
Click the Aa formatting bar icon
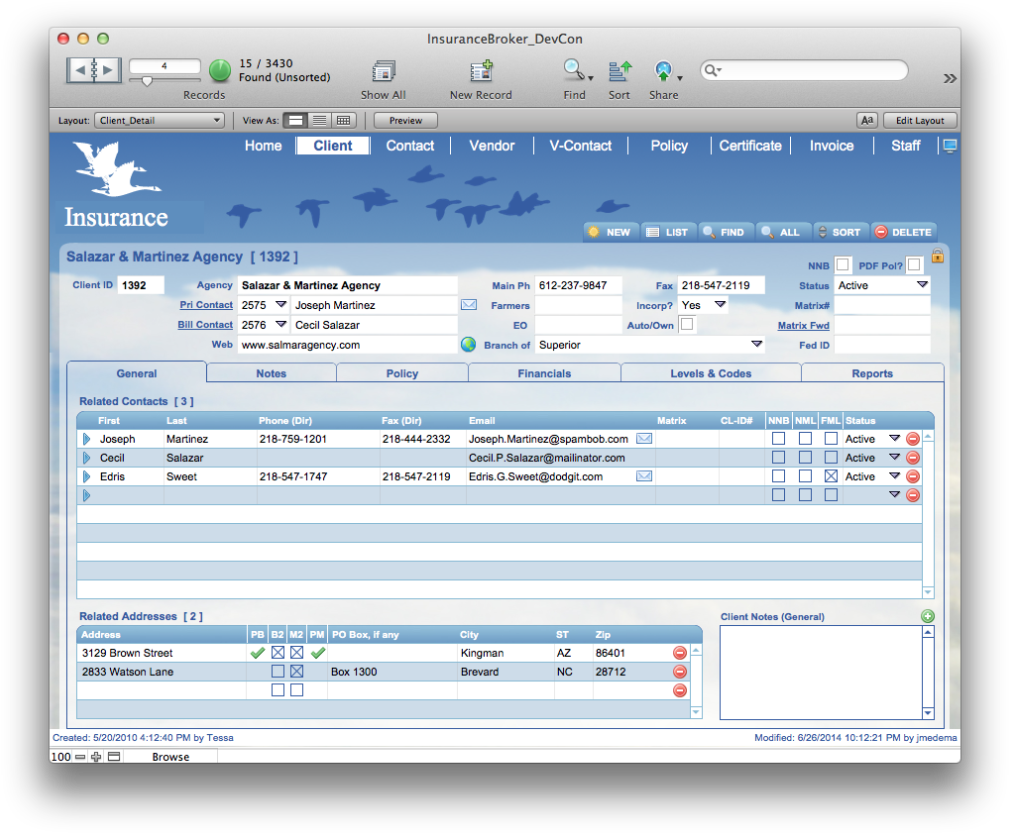(x=867, y=120)
